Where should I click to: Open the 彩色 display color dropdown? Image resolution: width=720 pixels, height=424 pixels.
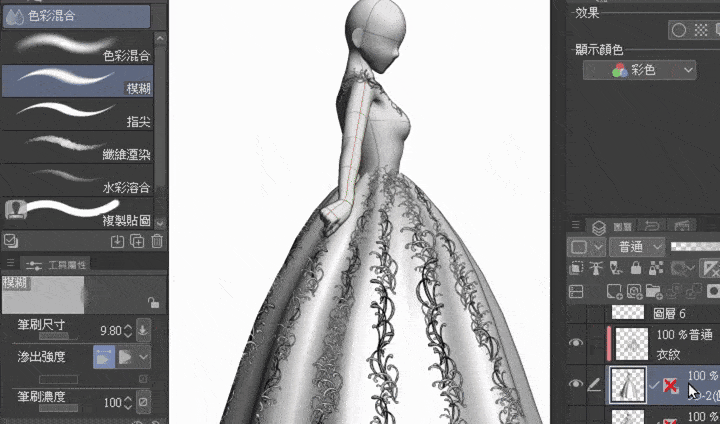[639, 70]
